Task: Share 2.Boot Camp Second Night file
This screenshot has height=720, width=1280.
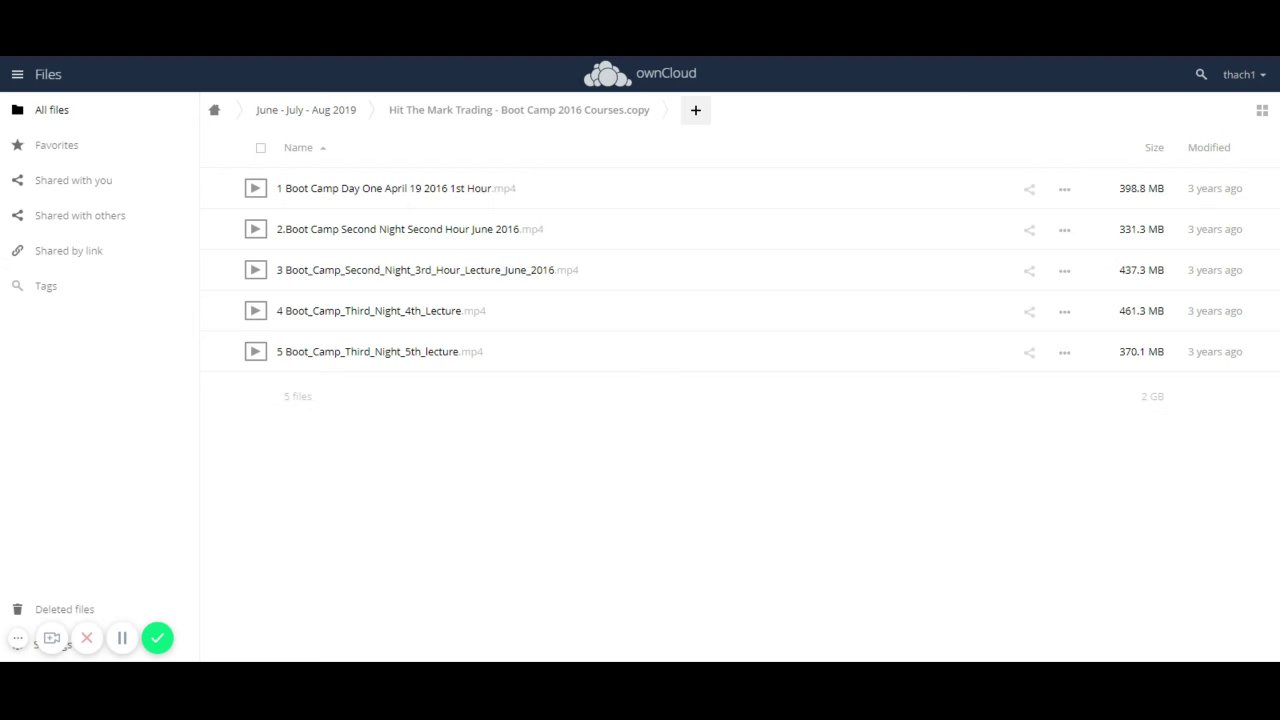Action: tap(1029, 230)
